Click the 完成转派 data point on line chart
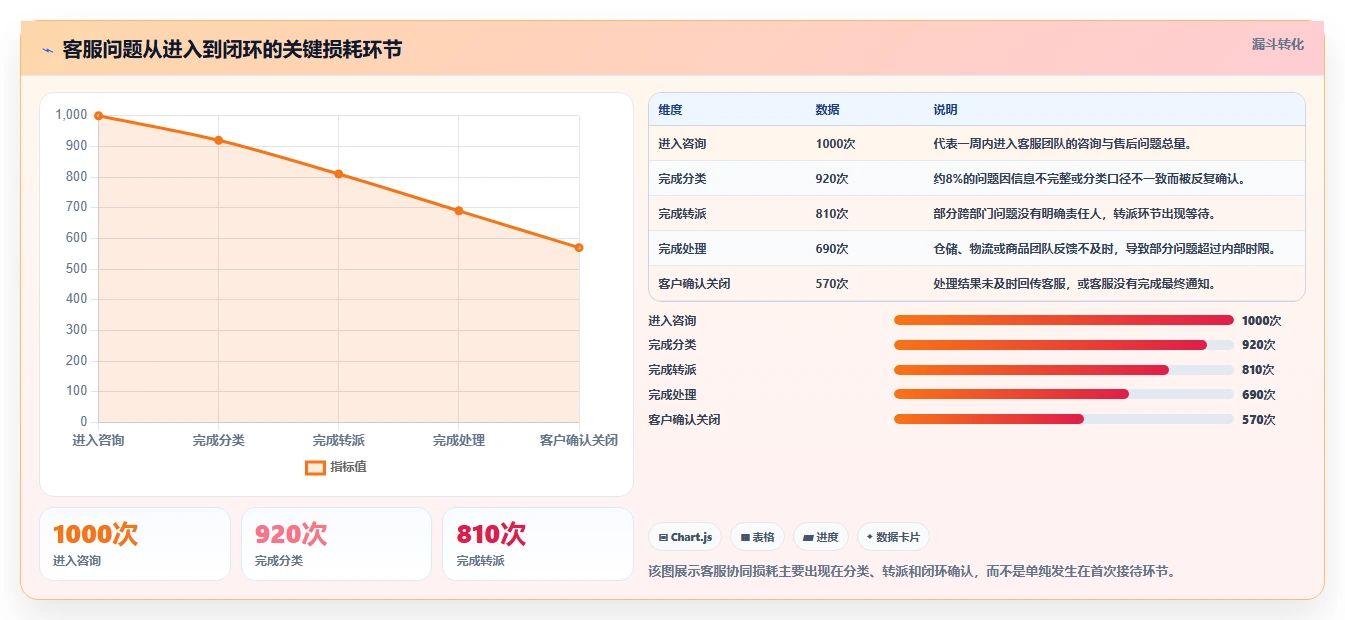Viewport: 1345px width, 620px height. 338,174
